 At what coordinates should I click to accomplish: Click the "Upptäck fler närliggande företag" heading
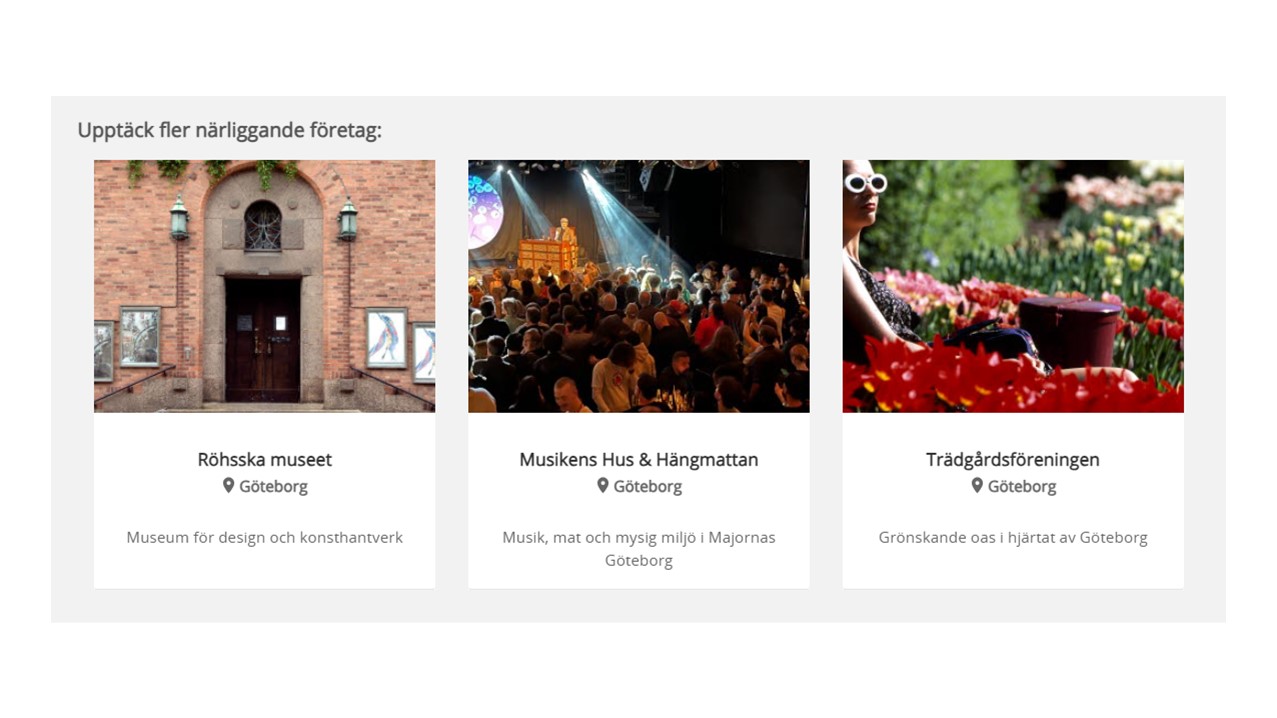(x=229, y=130)
